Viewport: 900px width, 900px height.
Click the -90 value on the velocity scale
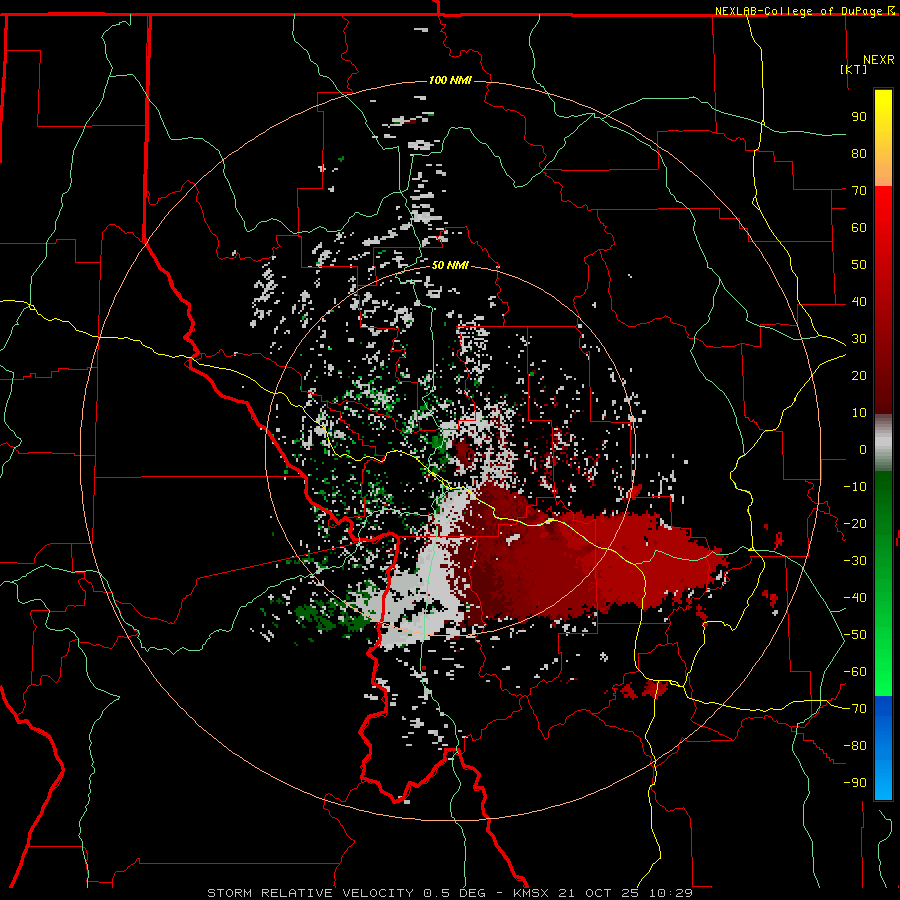855,782
